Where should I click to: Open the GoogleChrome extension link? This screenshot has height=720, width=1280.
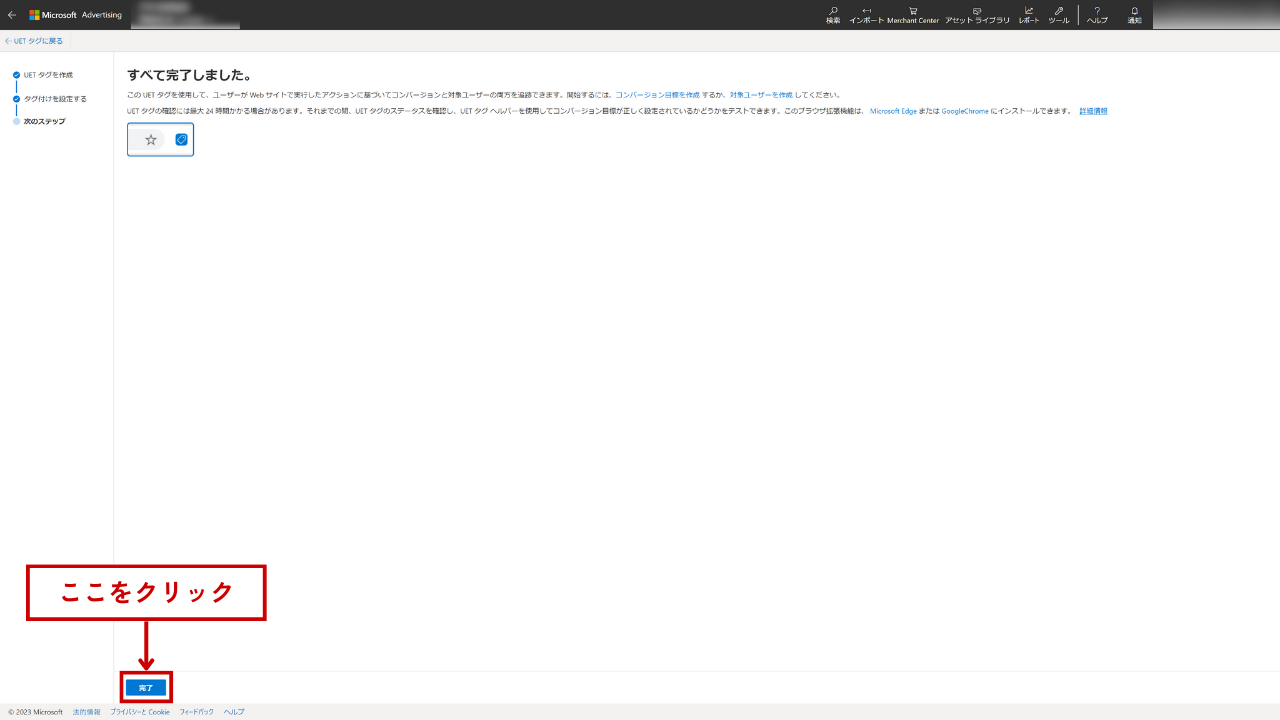click(x=965, y=111)
